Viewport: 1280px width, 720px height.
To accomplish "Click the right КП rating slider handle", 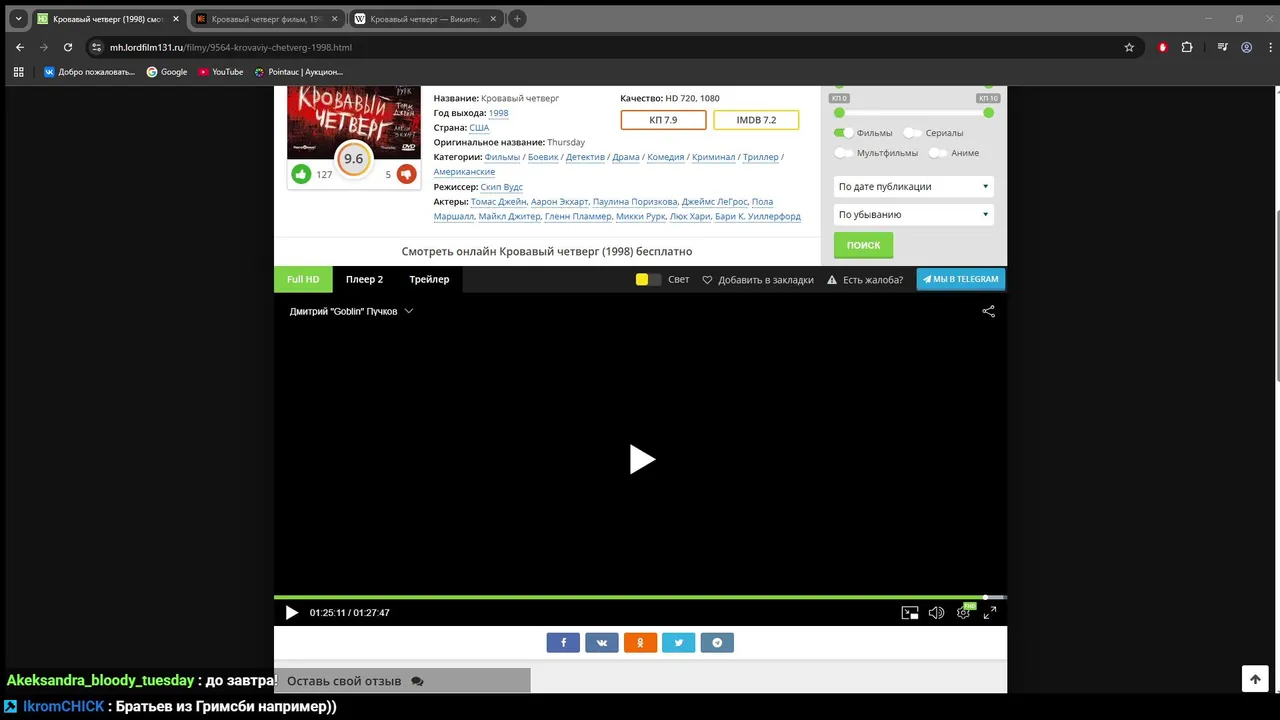I will pyautogui.click(x=988, y=113).
